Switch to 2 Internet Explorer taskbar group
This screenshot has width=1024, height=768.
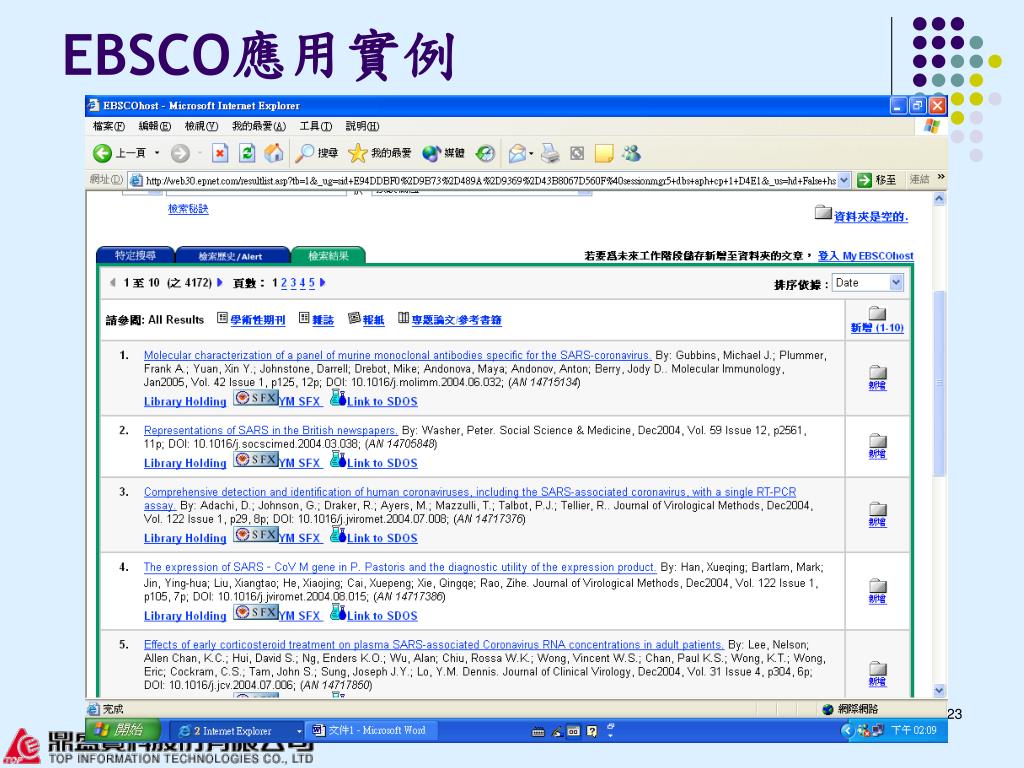coord(238,731)
